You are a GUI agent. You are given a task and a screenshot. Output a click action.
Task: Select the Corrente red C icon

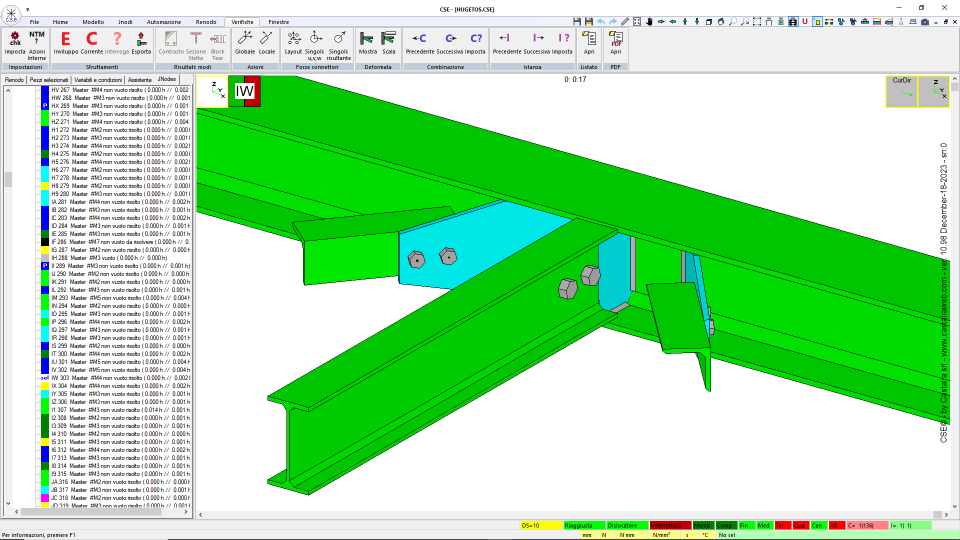(x=91, y=43)
